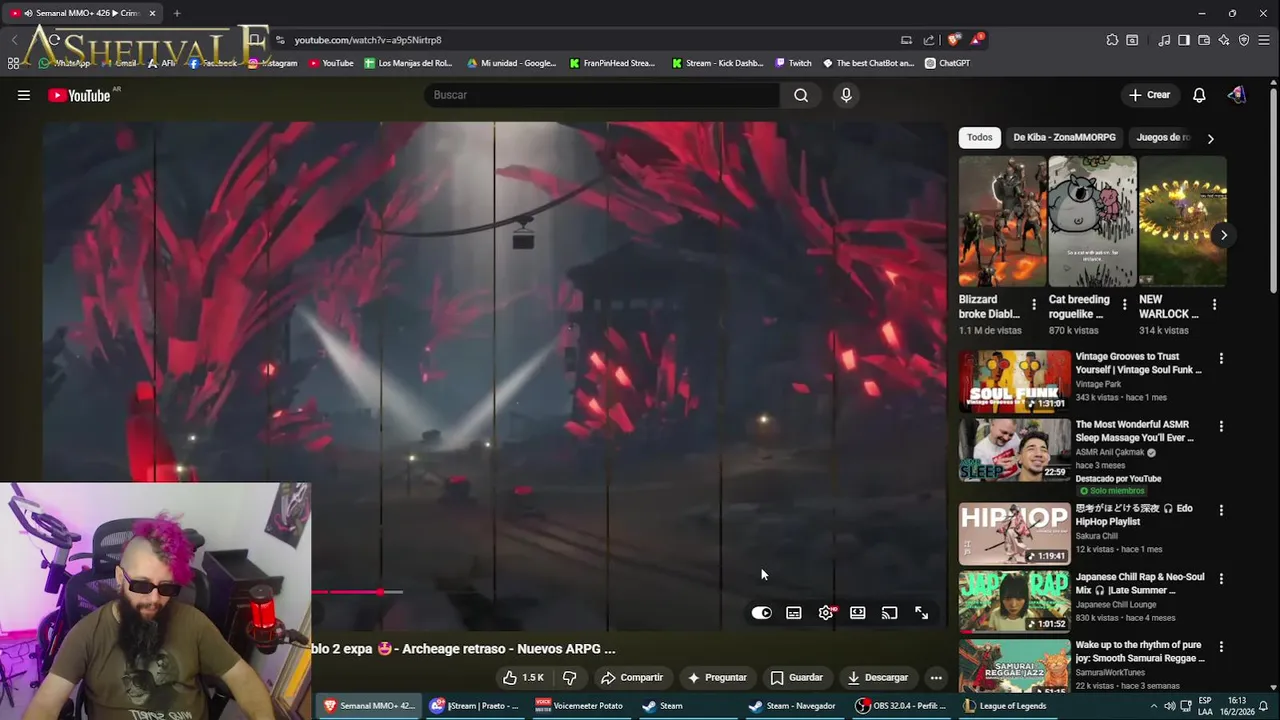Select the De Kiba - ZonaMMORPG chip
This screenshot has height=720, width=1280.
(x=1064, y=138)
